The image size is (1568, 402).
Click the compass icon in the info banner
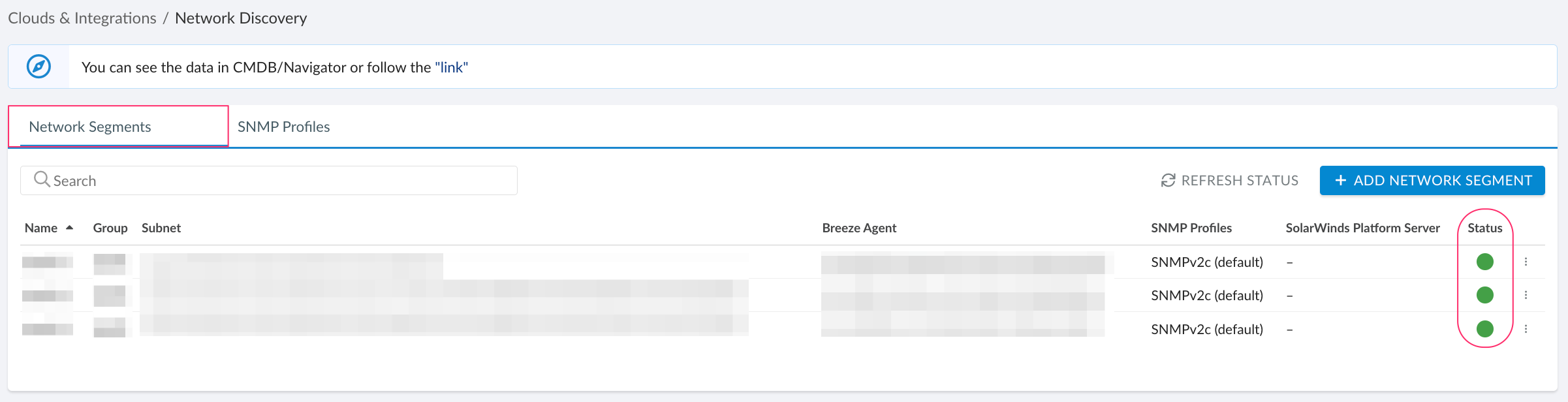(x=39, y=67)
